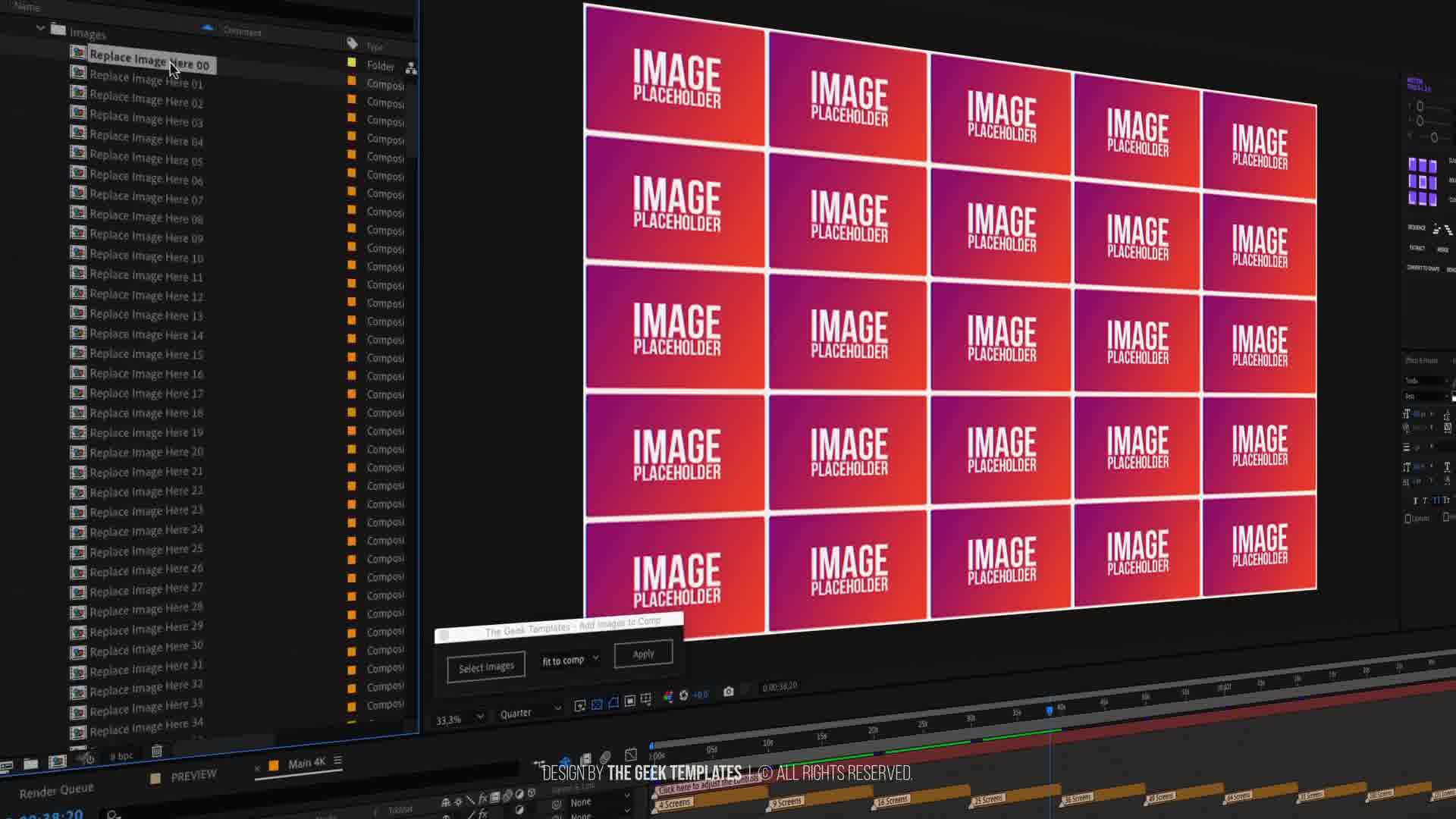Screen dimensions: 1456x819
Task: Toggle mask and shape path visibility
Action: coord(613,702)
